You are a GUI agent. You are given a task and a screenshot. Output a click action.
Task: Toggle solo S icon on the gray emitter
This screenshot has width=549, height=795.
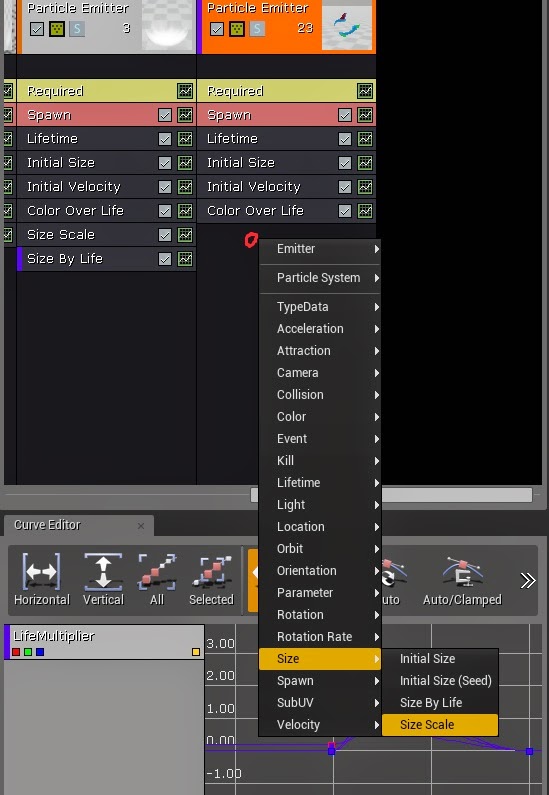(x=77, y=29)
